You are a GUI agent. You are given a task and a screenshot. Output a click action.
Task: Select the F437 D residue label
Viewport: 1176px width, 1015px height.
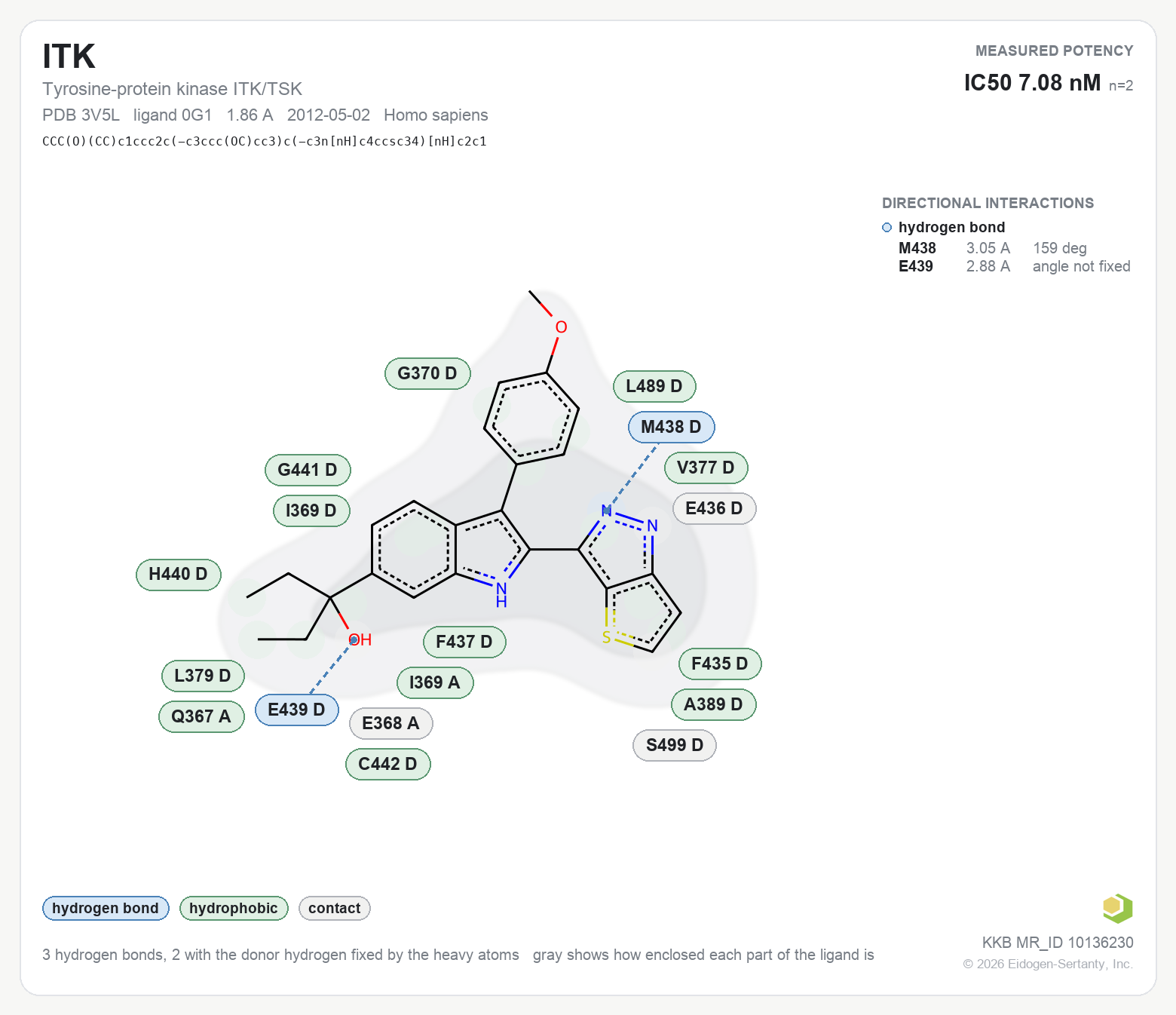pyautogui.click(x=464, y=642)
